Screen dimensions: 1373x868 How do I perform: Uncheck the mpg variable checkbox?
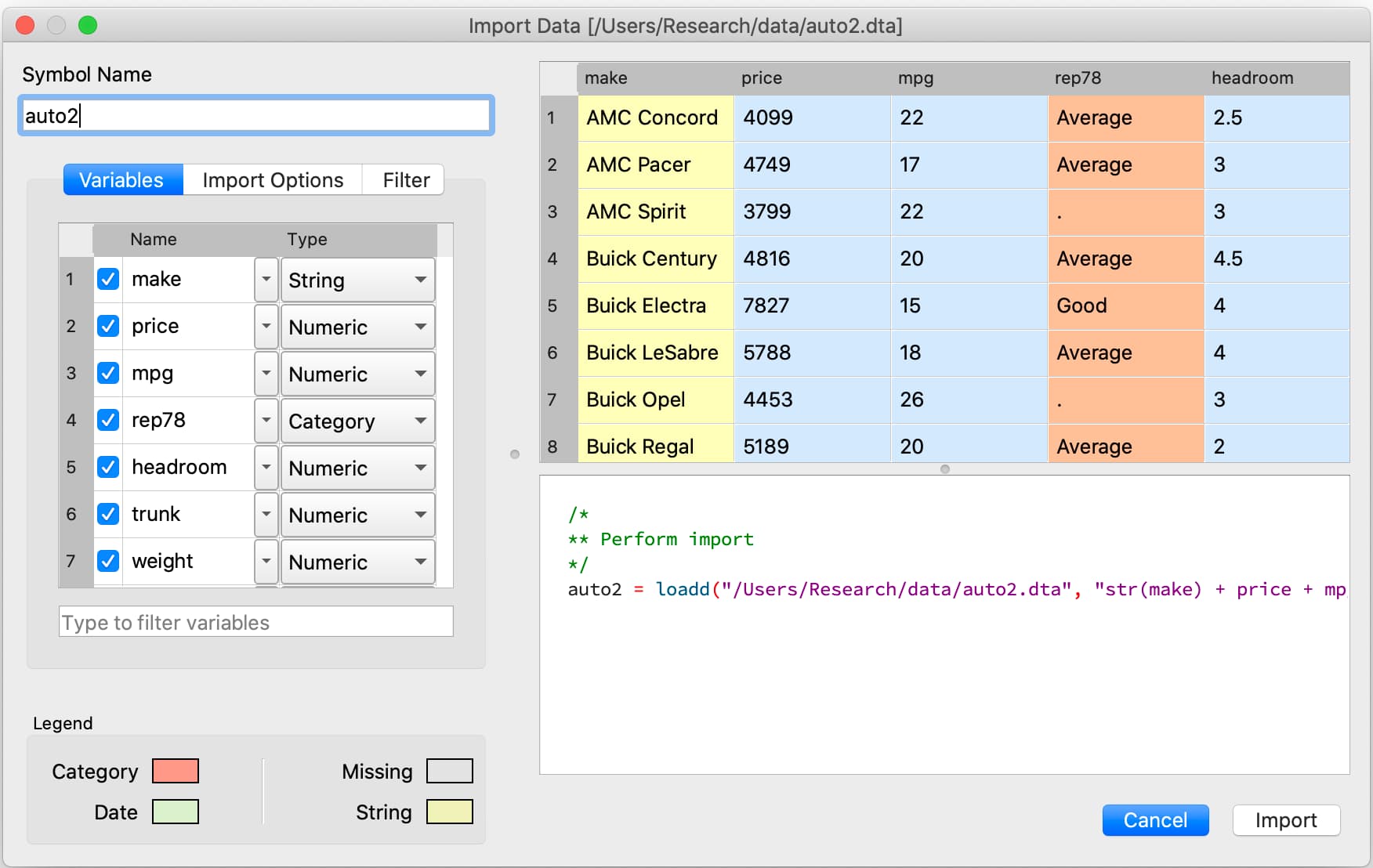point(108,374)
